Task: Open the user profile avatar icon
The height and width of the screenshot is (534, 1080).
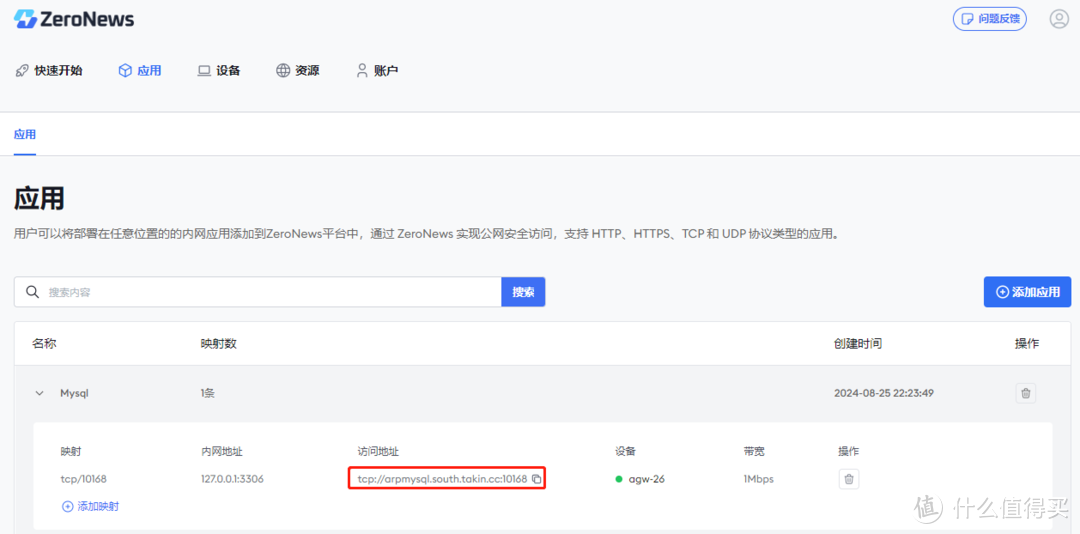Action: [1059, 19]
